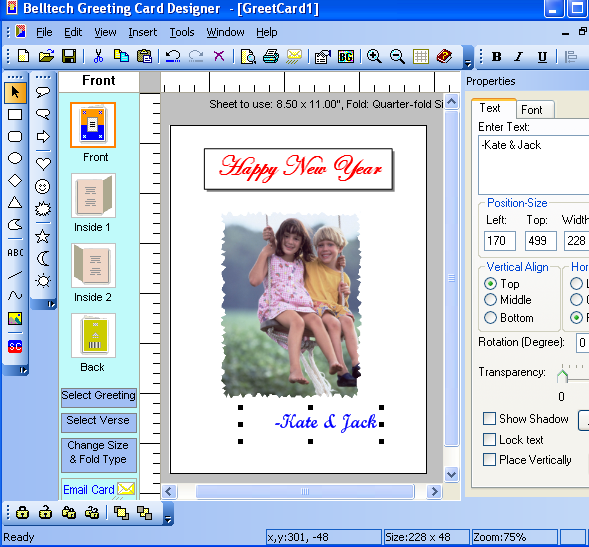Click the Email Card button

(x=99, y=489)
